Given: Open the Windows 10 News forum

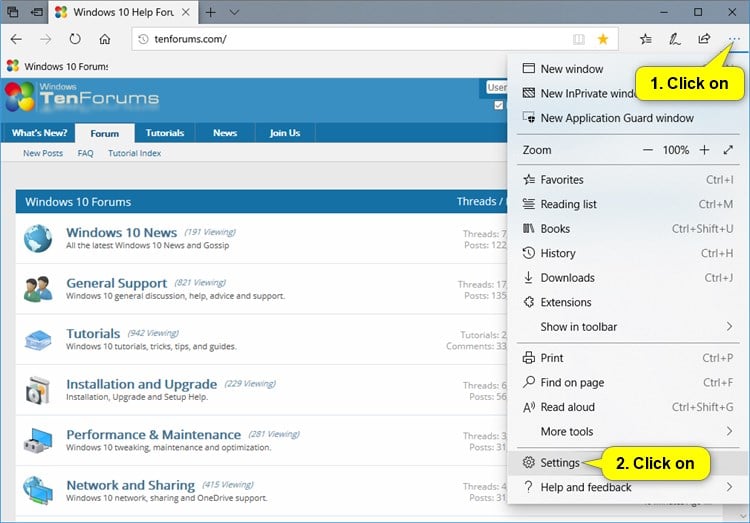Looking at the screenshot, I should (x=121, y=233).
